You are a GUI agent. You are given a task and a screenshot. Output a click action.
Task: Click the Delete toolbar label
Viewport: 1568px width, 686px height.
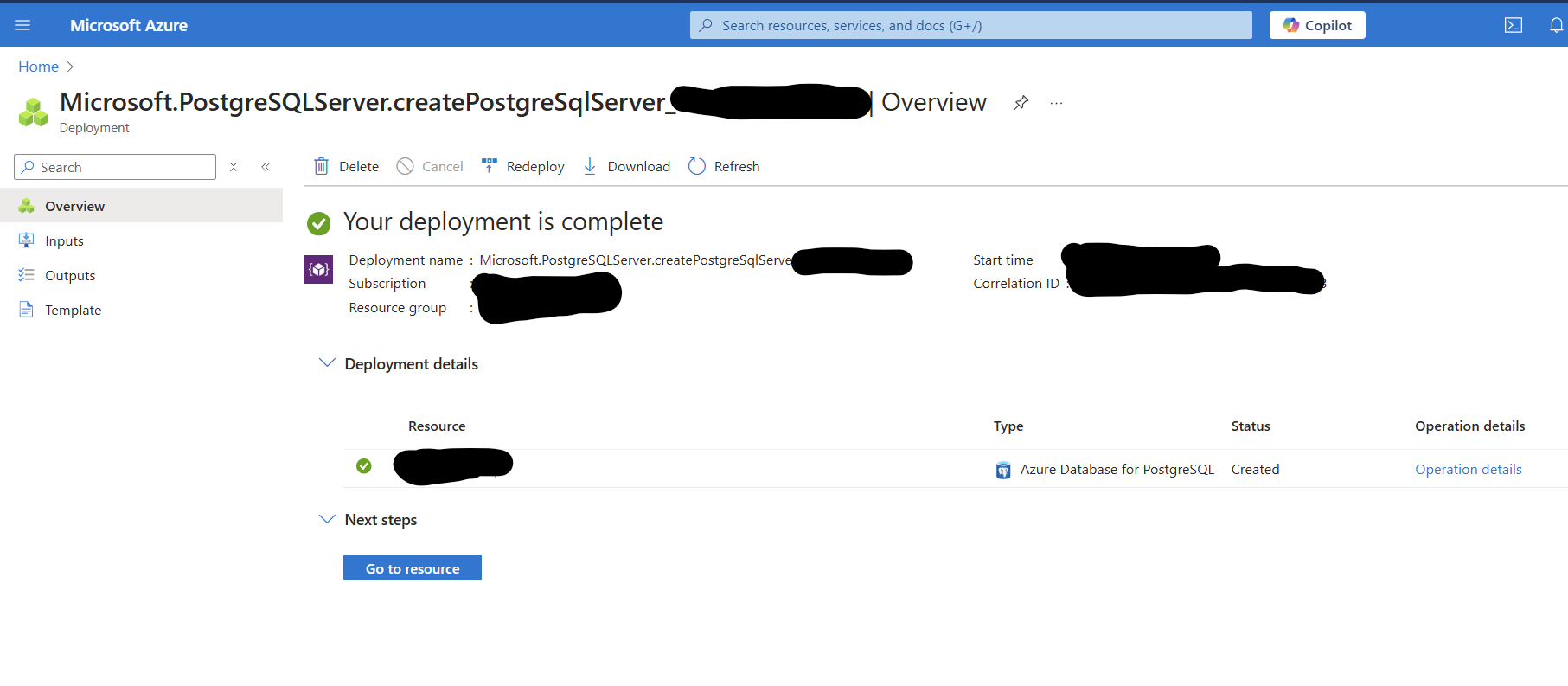coord(359,166)
